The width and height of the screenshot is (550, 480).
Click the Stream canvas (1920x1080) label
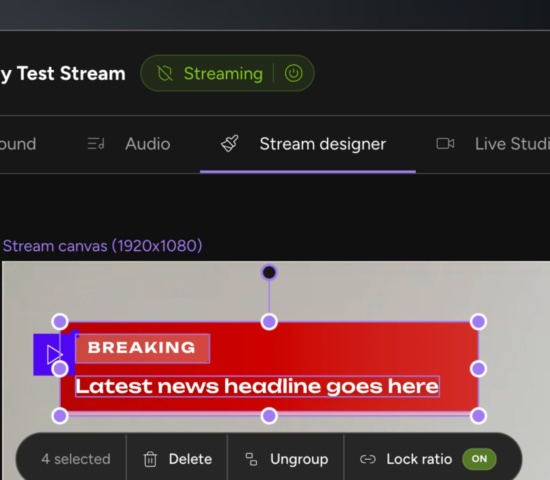102,246
